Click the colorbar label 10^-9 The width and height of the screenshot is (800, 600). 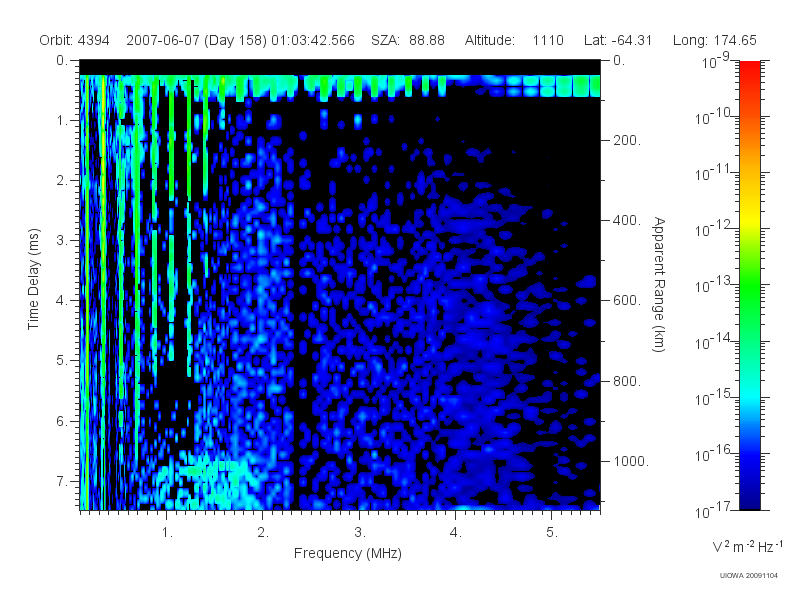click(x=716, y=60)
